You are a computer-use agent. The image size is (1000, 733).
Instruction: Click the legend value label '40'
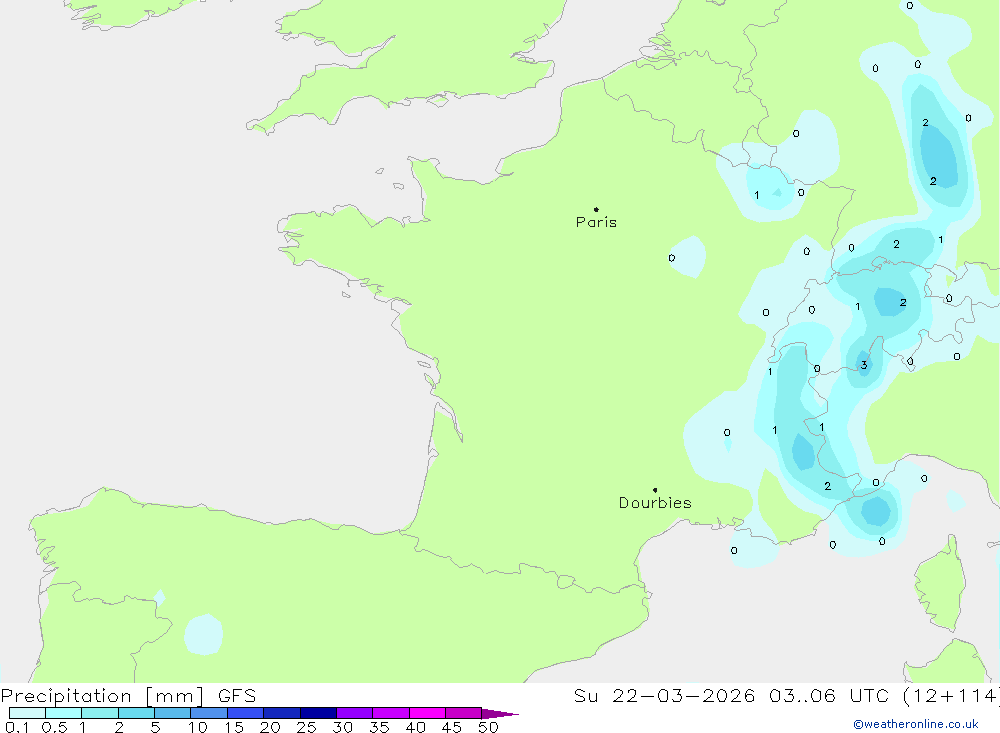[416, 727]
